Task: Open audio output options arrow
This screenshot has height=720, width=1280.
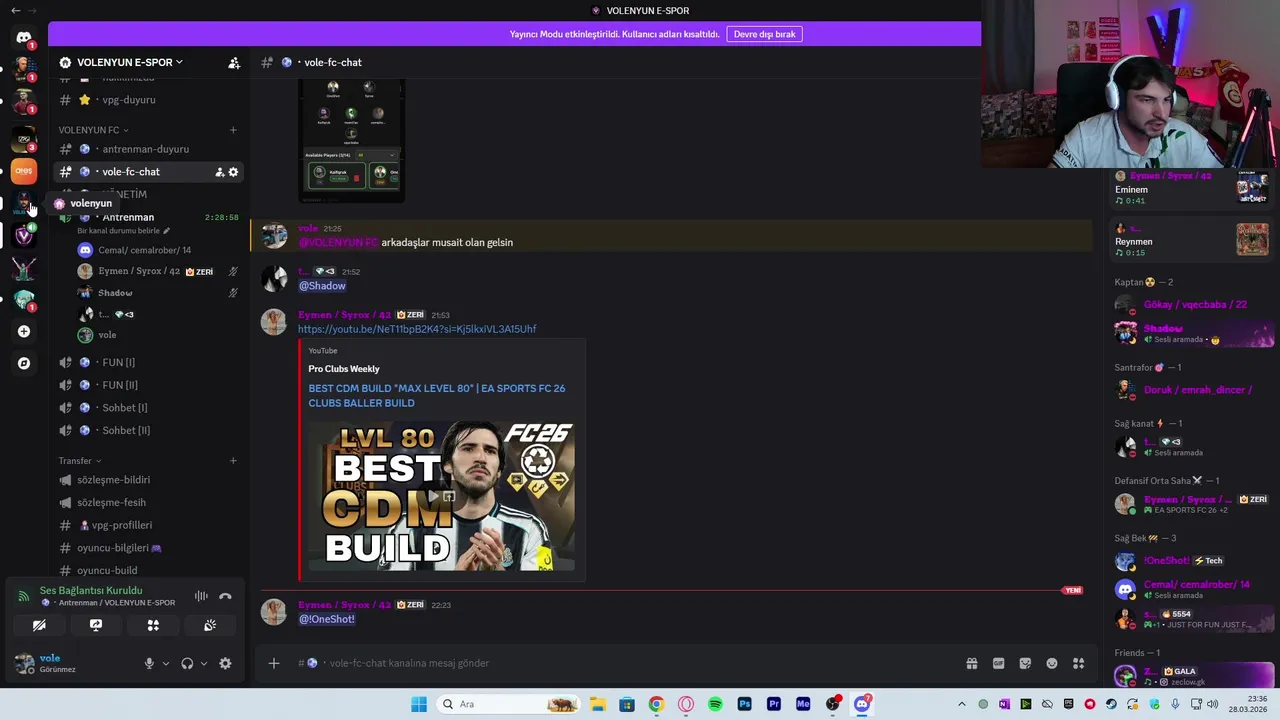Action: click(204, 663)
